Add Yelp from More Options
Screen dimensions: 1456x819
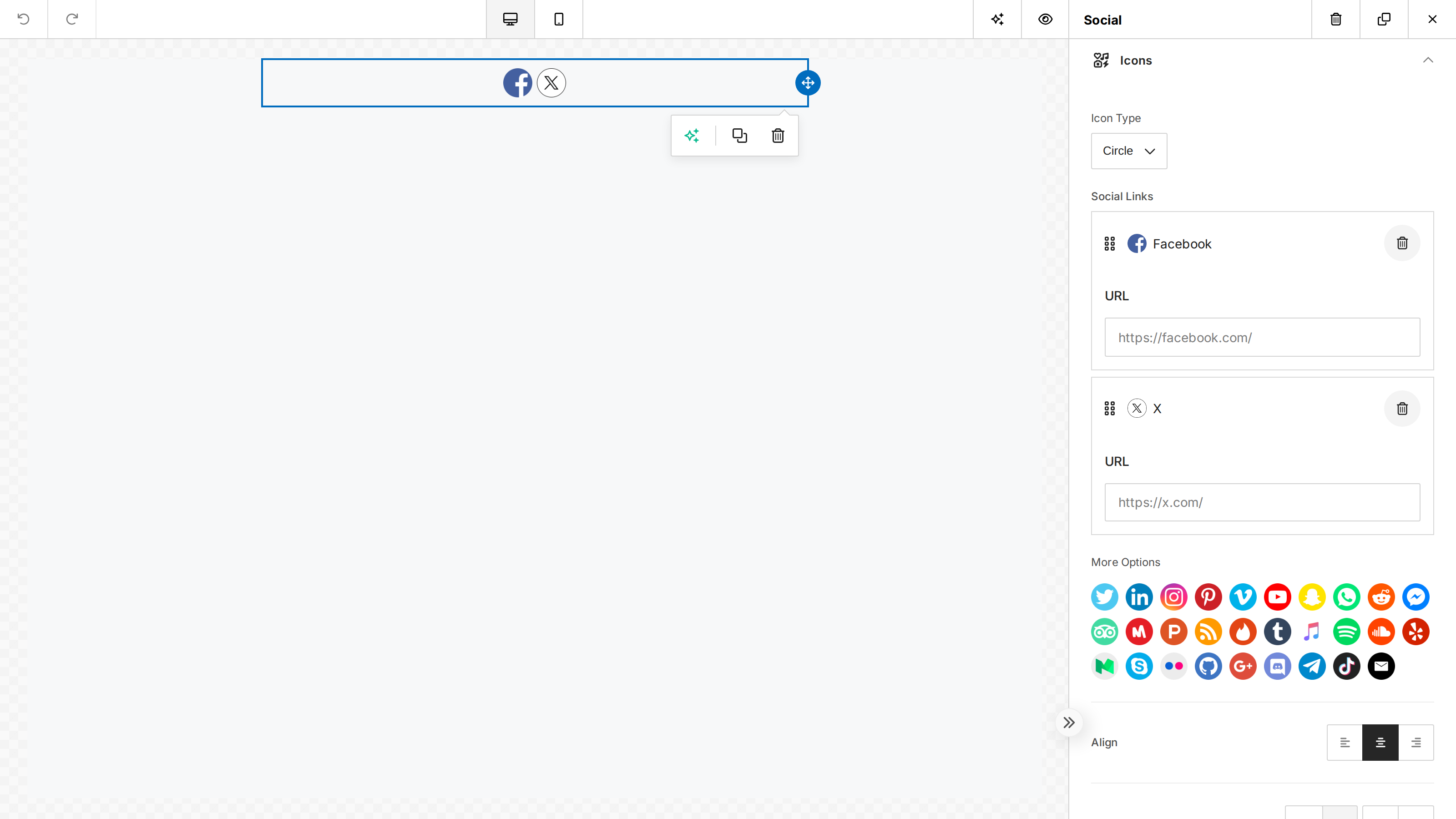coord(1416,632)
